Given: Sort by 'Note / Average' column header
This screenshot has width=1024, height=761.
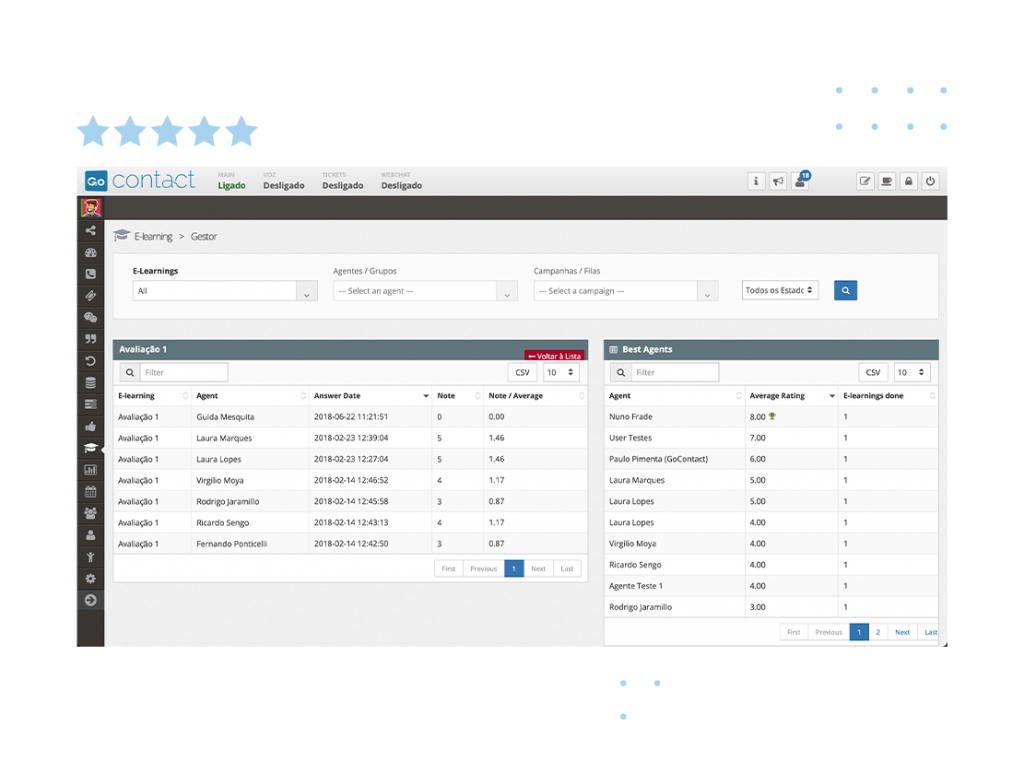Looking at the screenshot, I should tap(536, 396).
